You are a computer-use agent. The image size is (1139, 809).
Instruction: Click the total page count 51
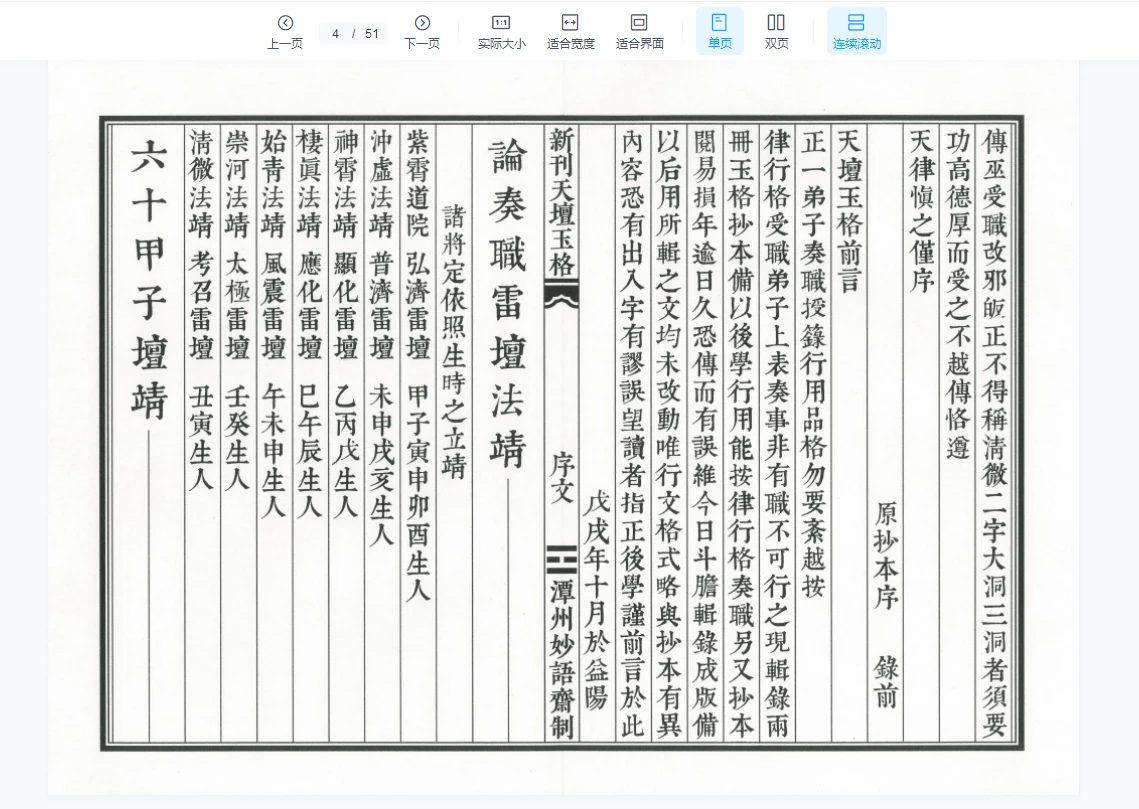pos(371,33)
